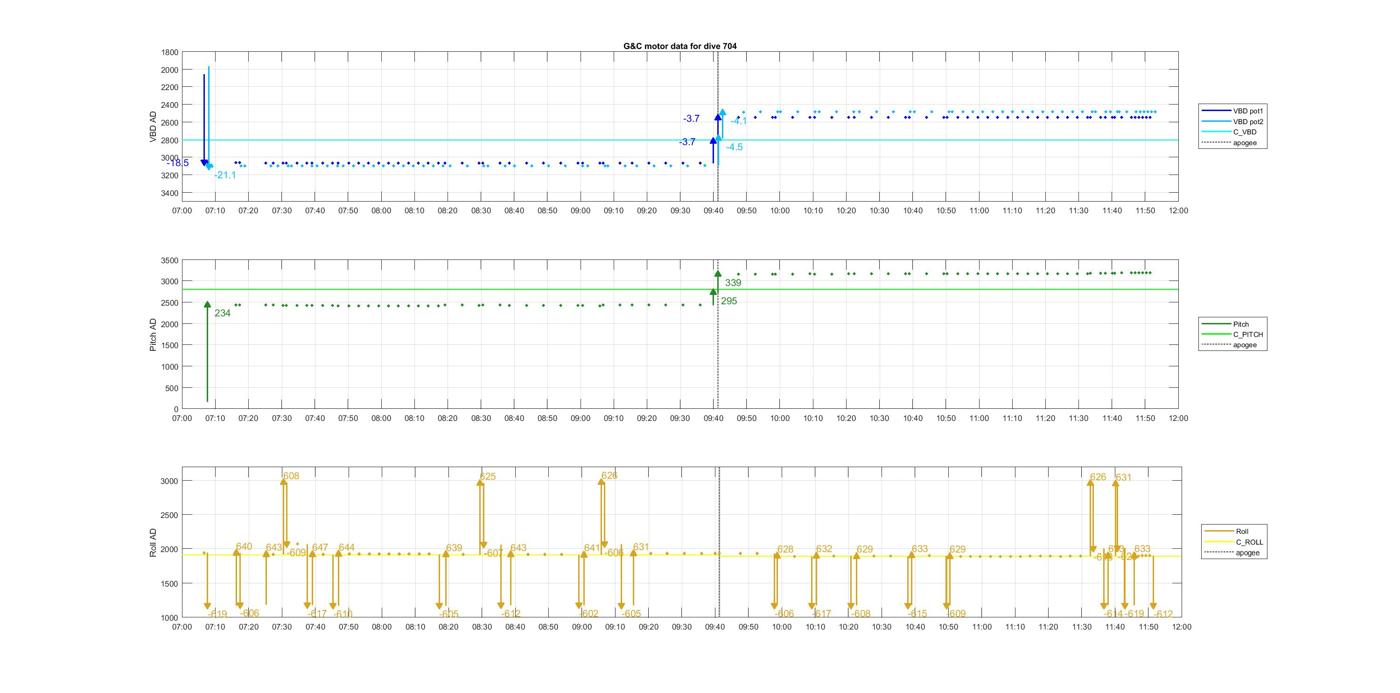Click the 'Roll AD' y-axis label
This screenshot has height=693, width=1400.
pyautogui.click(x=154, y=542)
